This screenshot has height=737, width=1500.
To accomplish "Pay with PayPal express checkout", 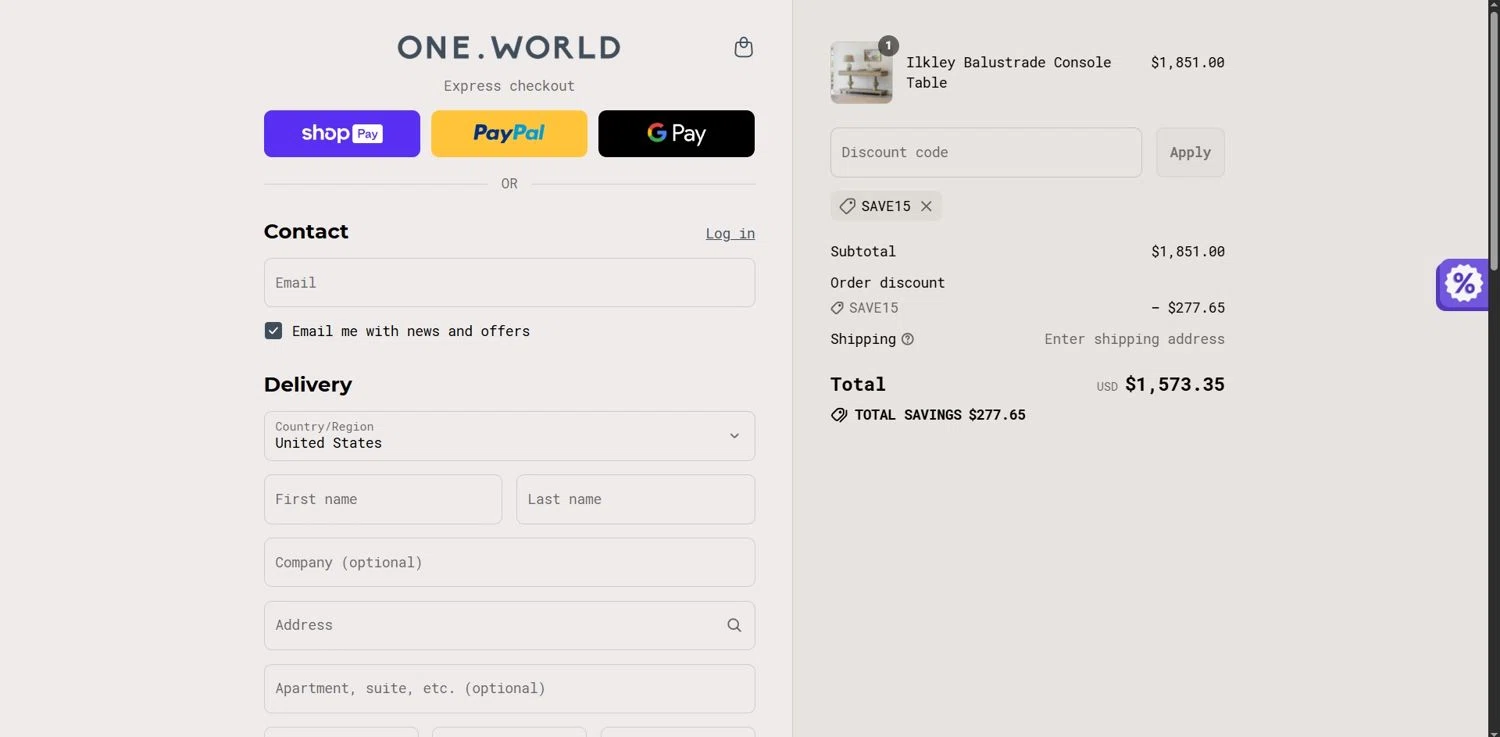I will [509, 134].
